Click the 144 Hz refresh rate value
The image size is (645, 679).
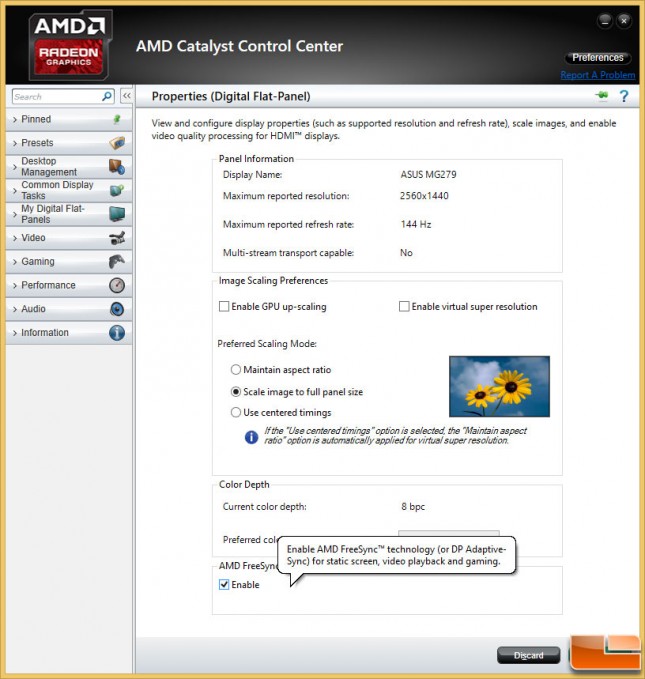(x=416, y=224)
